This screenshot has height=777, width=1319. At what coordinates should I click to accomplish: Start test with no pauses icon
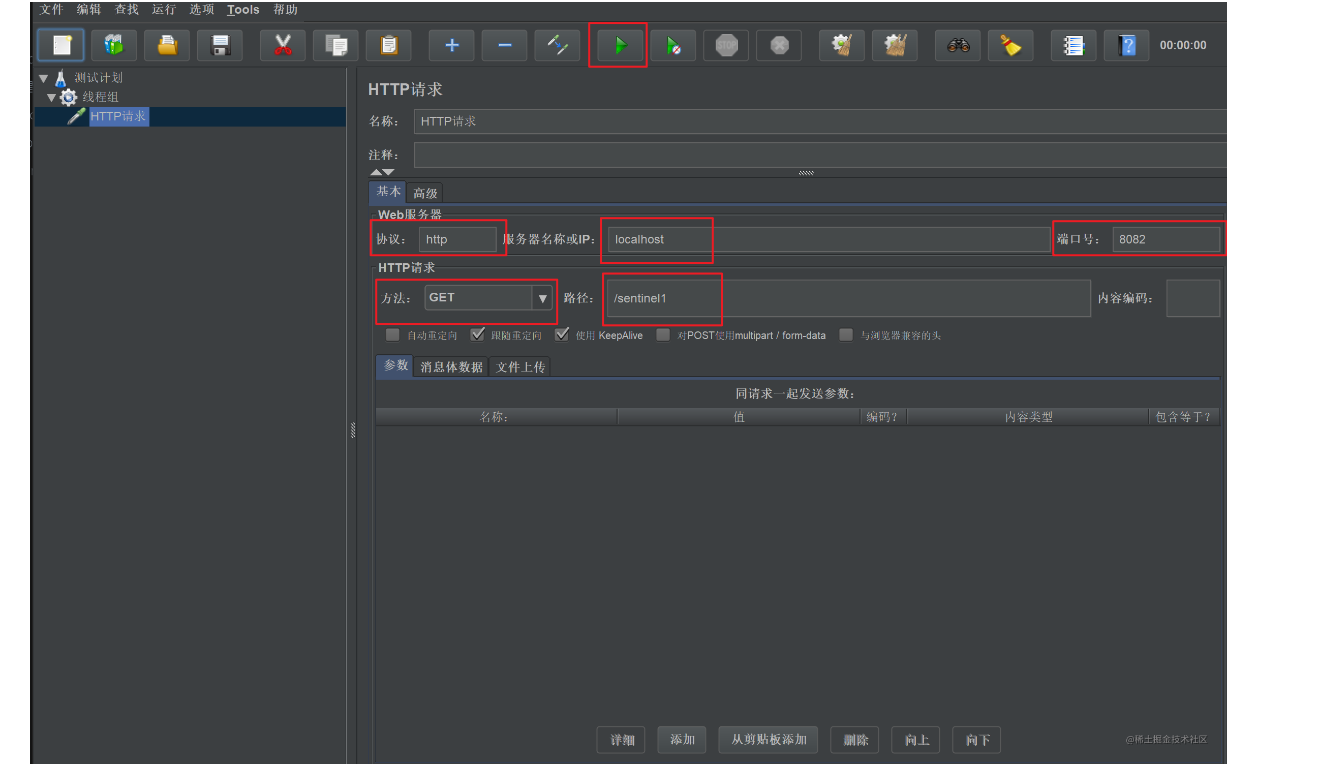click(x=674, y=45)
